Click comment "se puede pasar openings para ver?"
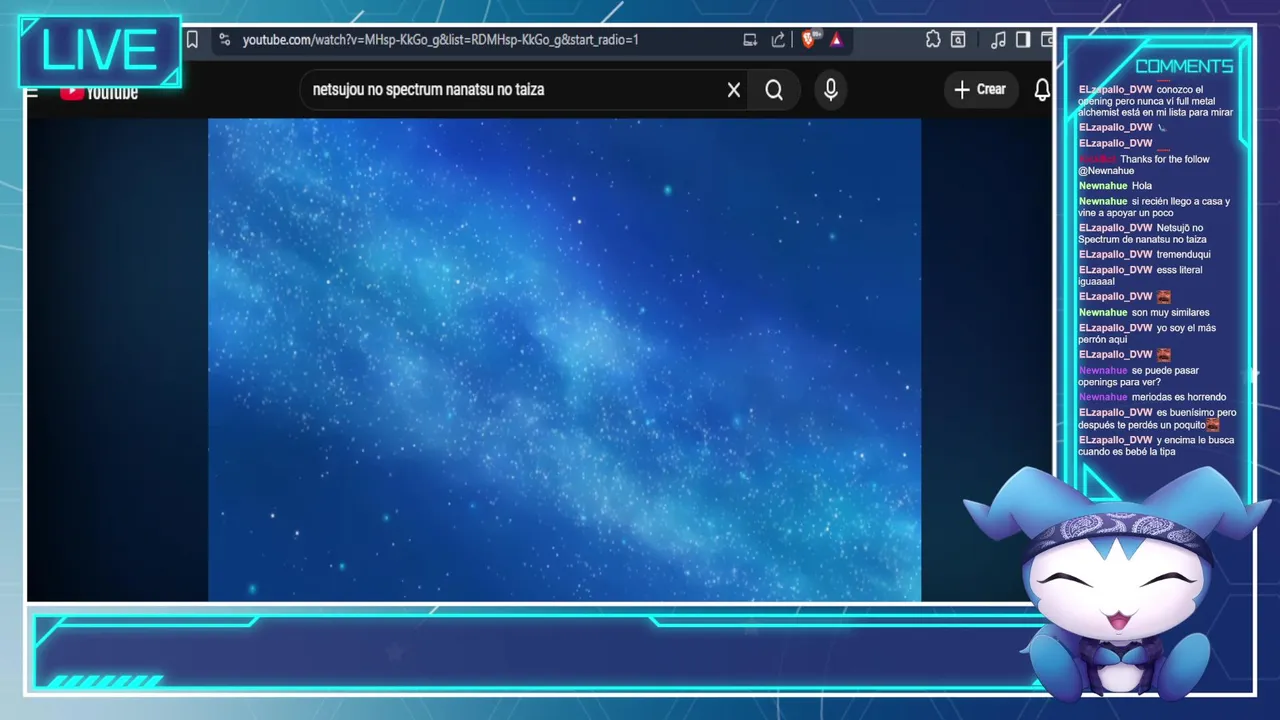1280x720 pixels. [x=1138, y=376]
